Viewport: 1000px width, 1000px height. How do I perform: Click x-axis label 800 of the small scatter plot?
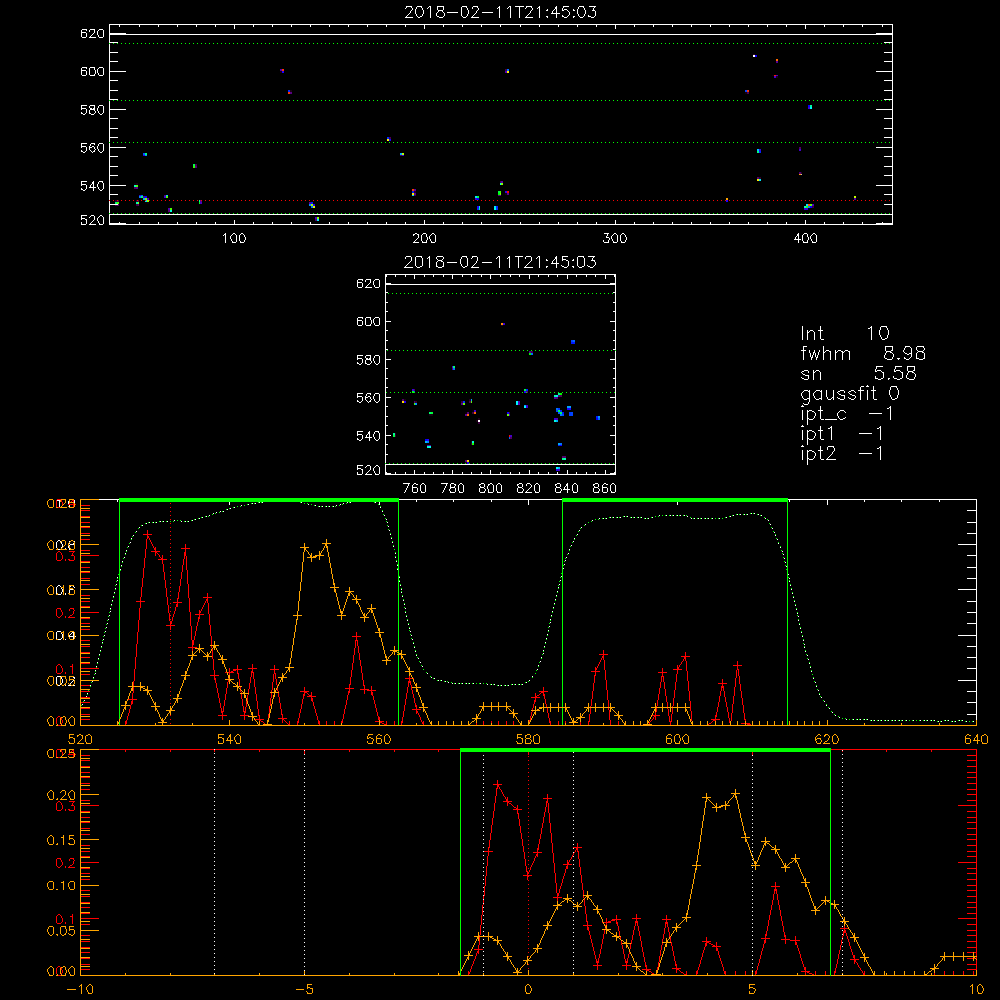490,489
